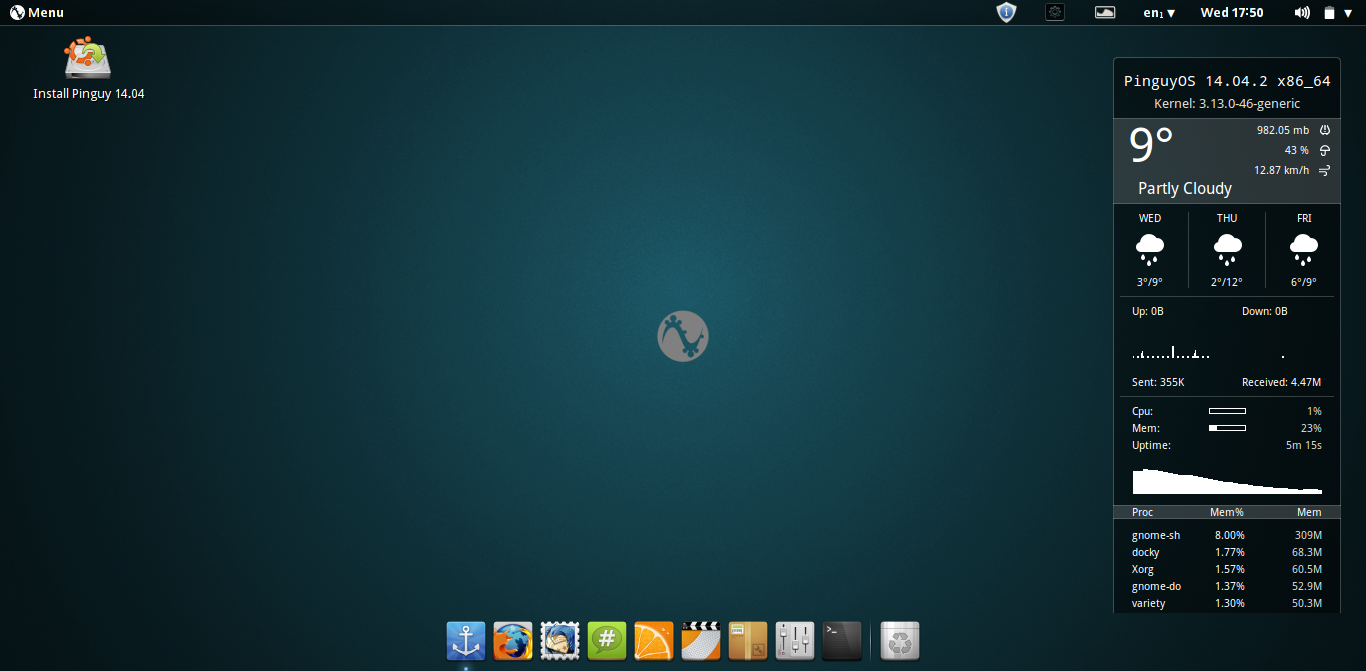The height and width of the screenshot is (671, 1366).
Task: Open Clementine orange music player
Action: click(x=654, y=641)
